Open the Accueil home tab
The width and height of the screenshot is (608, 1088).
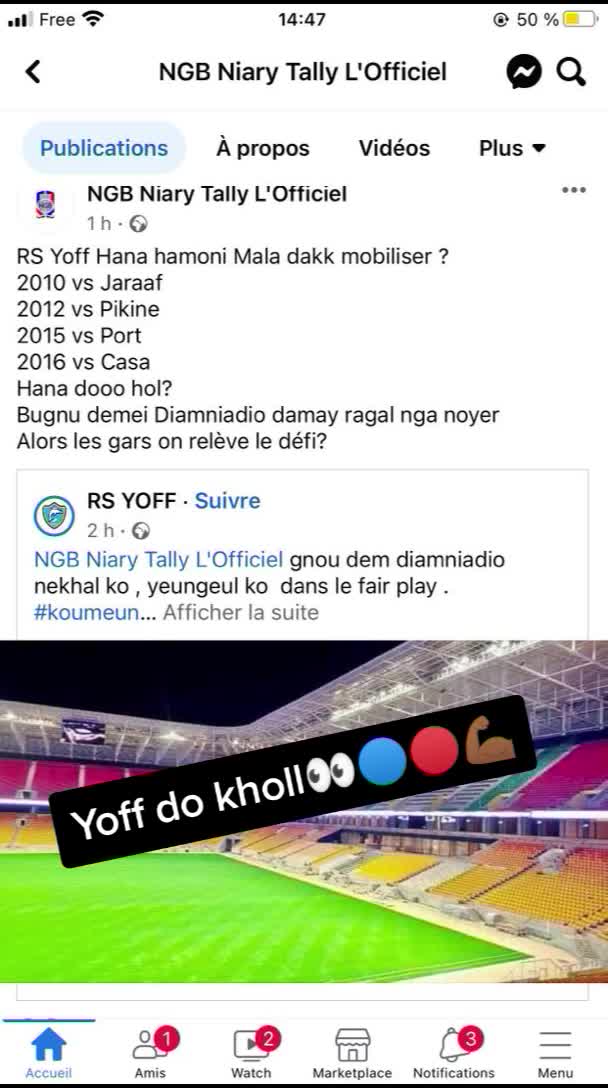coord(49,1052)
